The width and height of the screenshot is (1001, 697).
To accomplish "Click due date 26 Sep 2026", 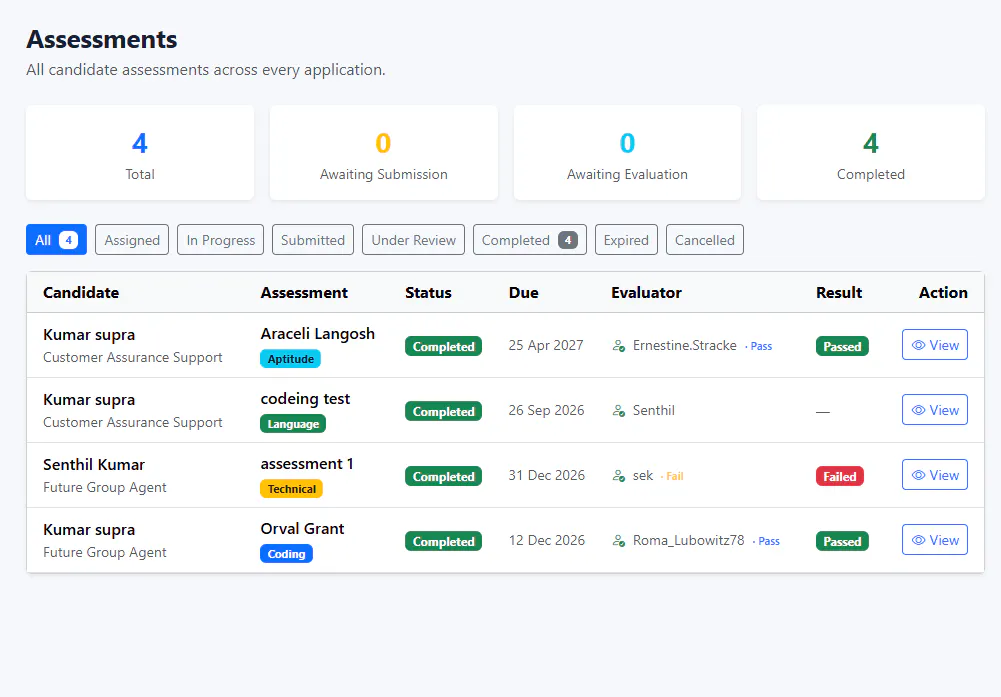I will [546, 410].
